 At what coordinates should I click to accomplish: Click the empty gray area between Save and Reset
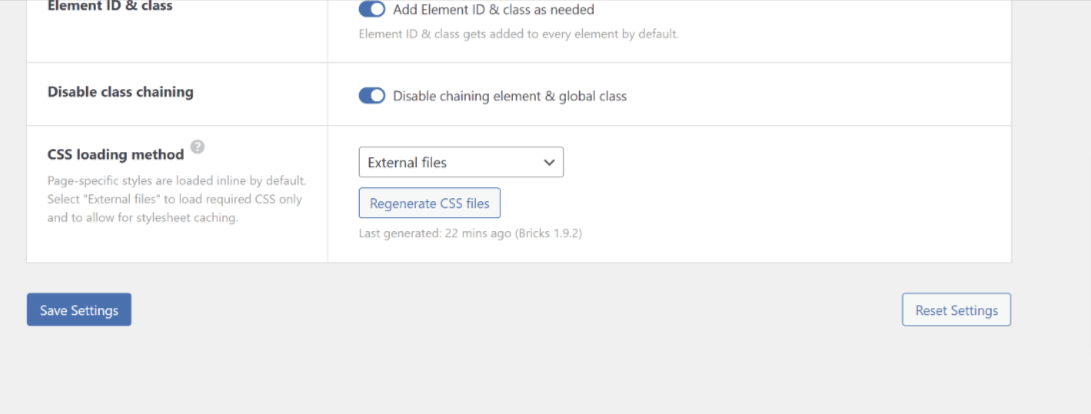coord(516,310)
